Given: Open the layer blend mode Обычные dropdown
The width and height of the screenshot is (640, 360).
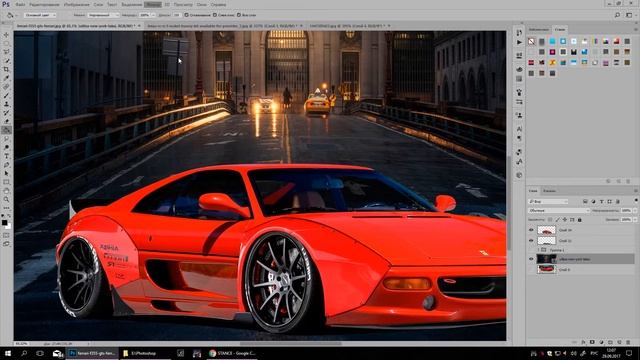Looking at the screenshot, I should [x=559, y=211].
